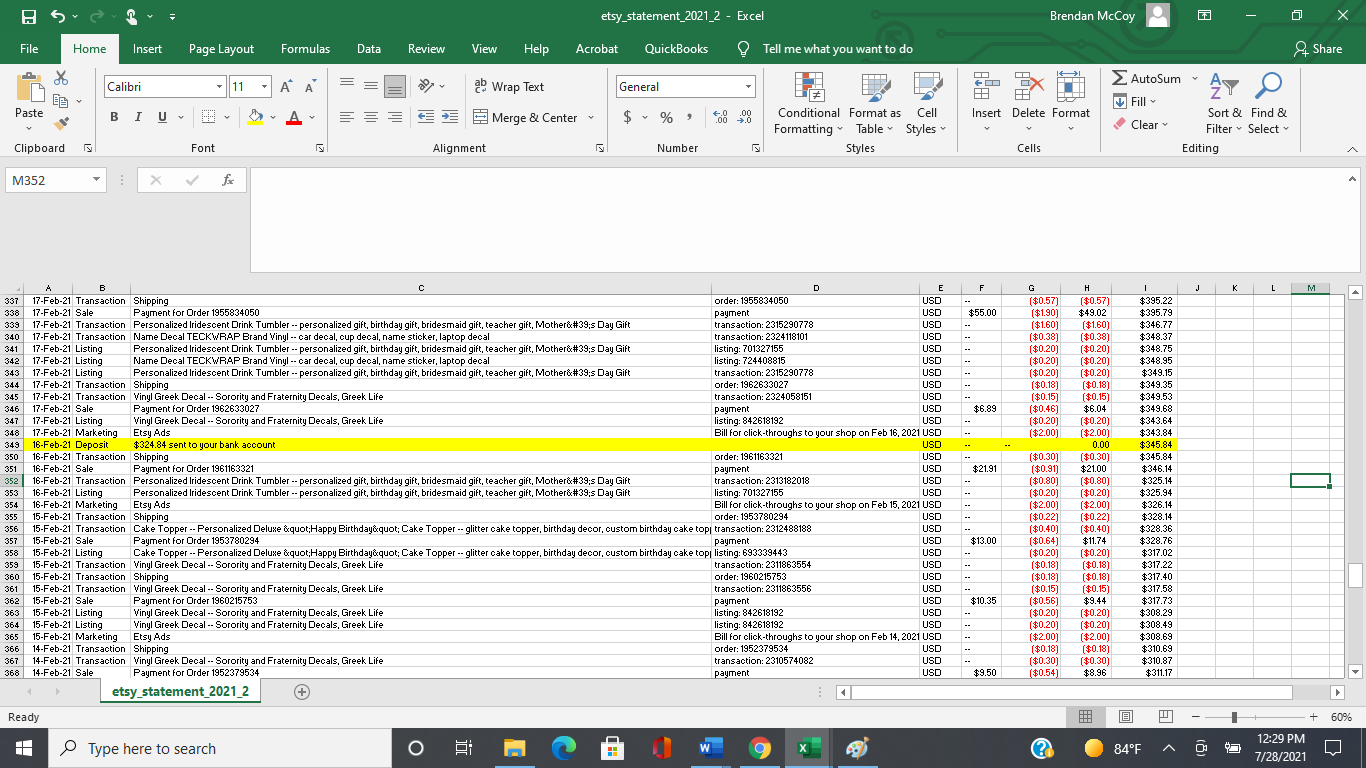The width and height of the screenshot is (1366, 768).
Task: Open the Find & Select magnifier
Action: click(x=1269, y=88)
